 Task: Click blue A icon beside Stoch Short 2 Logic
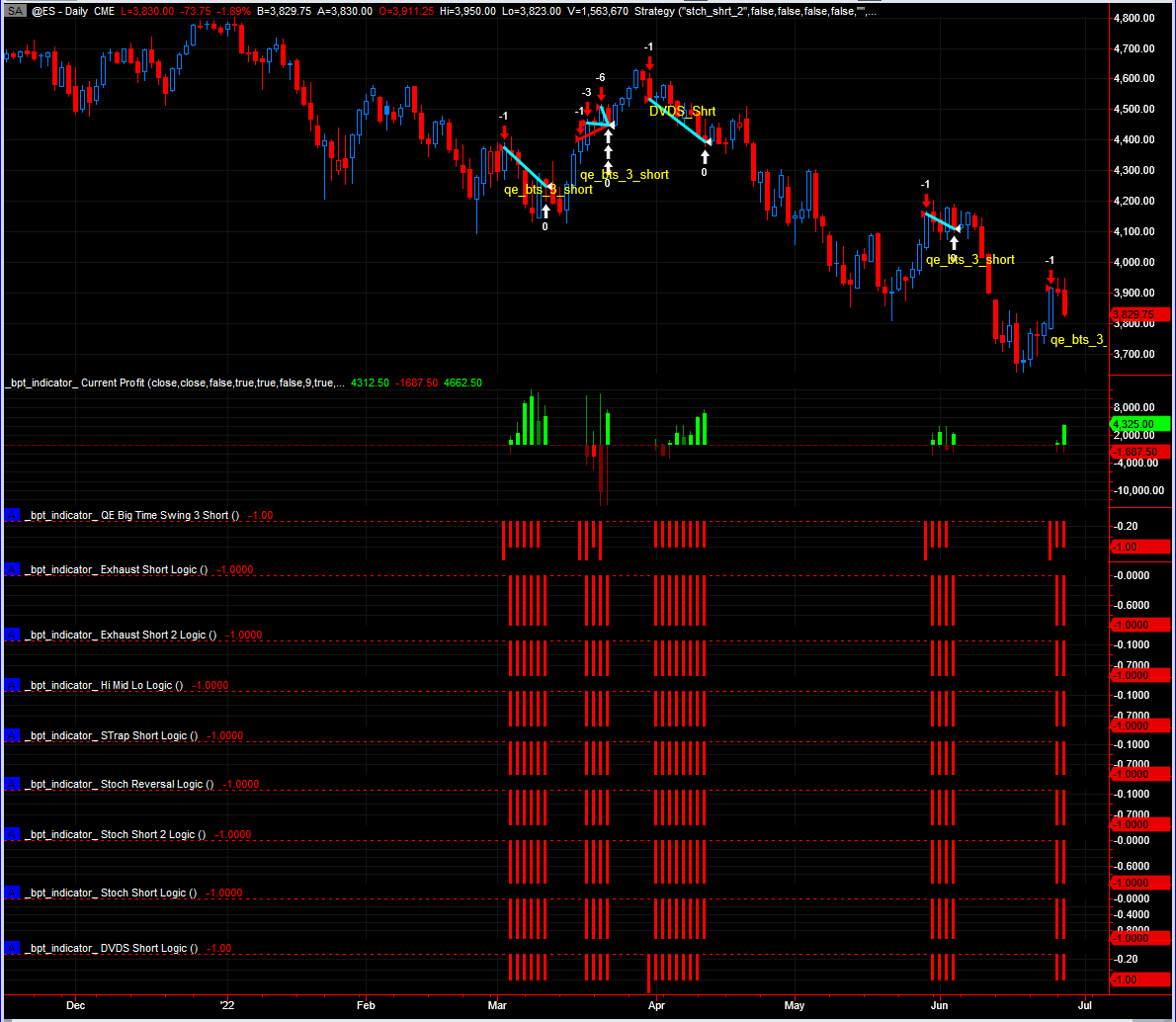coord(11,835)
